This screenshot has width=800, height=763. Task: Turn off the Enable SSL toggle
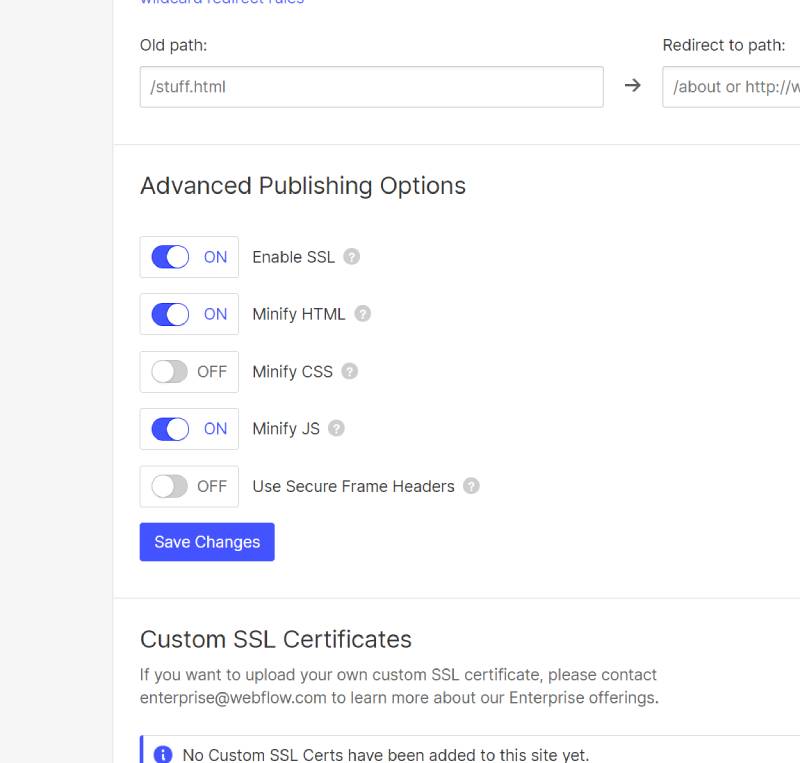[x=170, y=257]
